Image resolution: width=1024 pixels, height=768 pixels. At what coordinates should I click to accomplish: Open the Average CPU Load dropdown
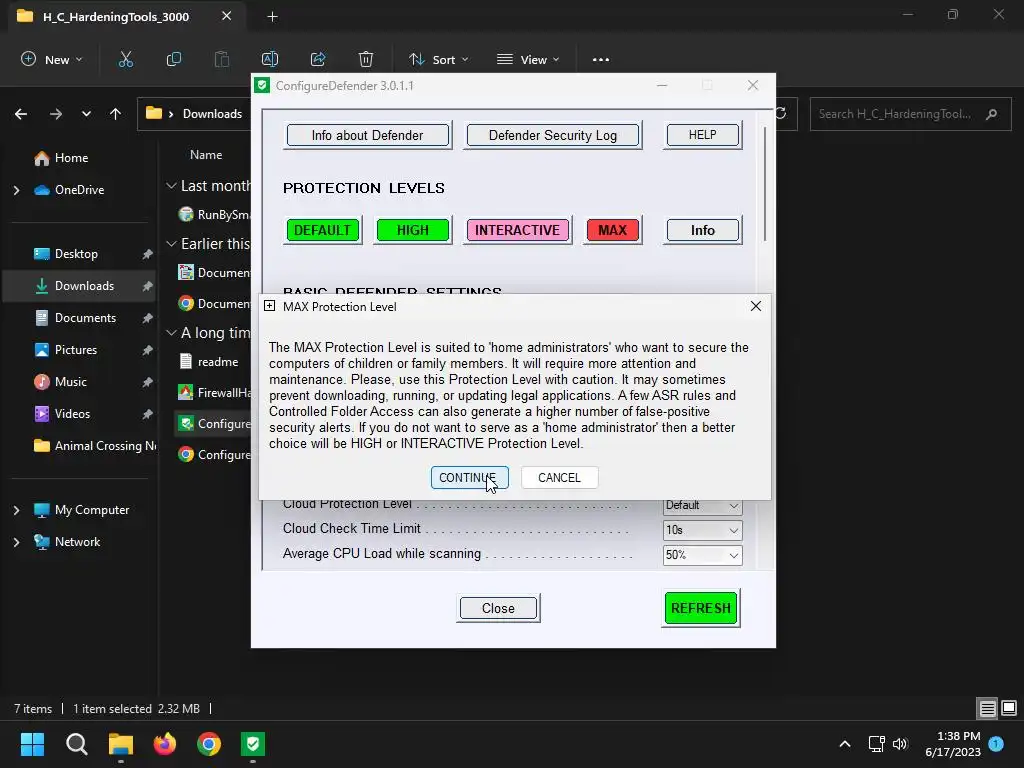point(702,555)
